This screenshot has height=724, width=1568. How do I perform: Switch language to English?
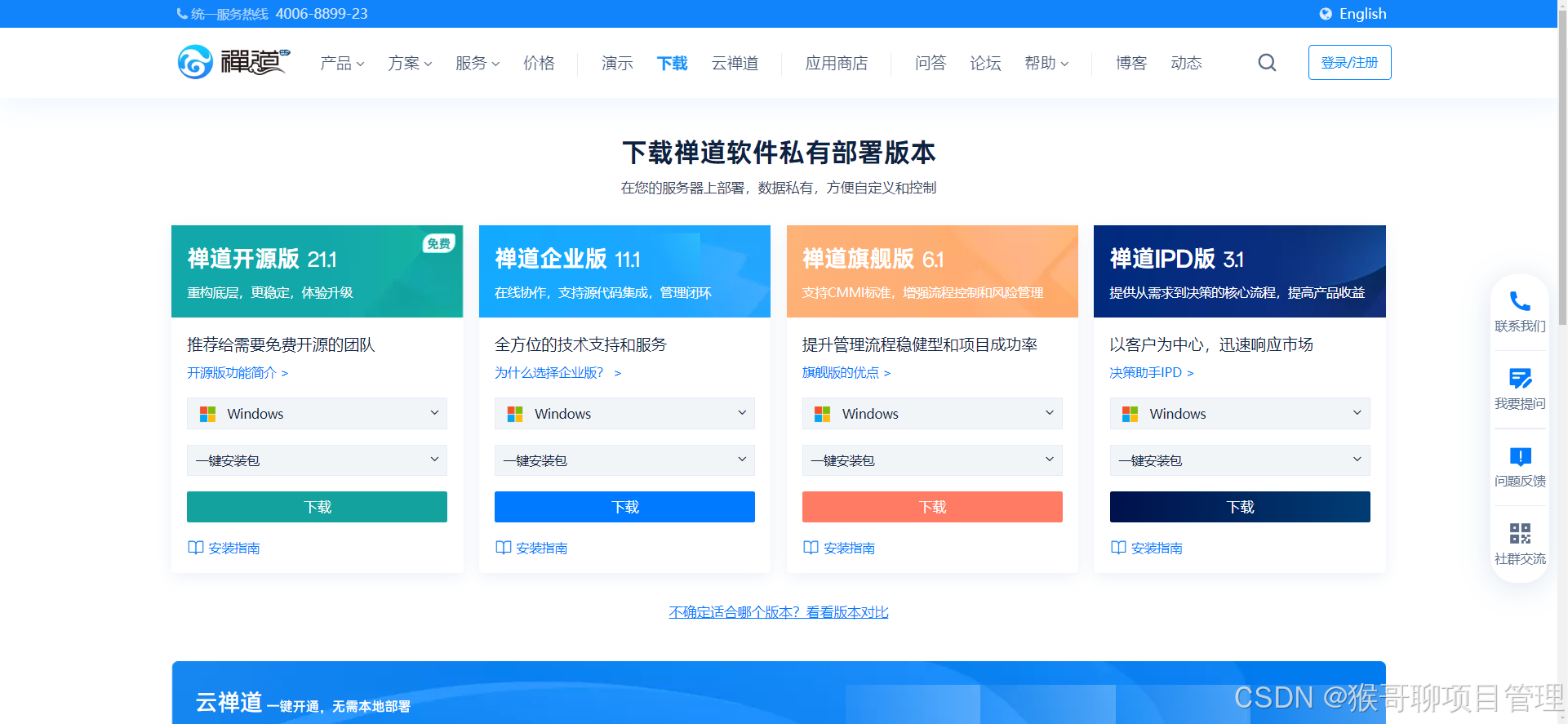point(1362,14)
